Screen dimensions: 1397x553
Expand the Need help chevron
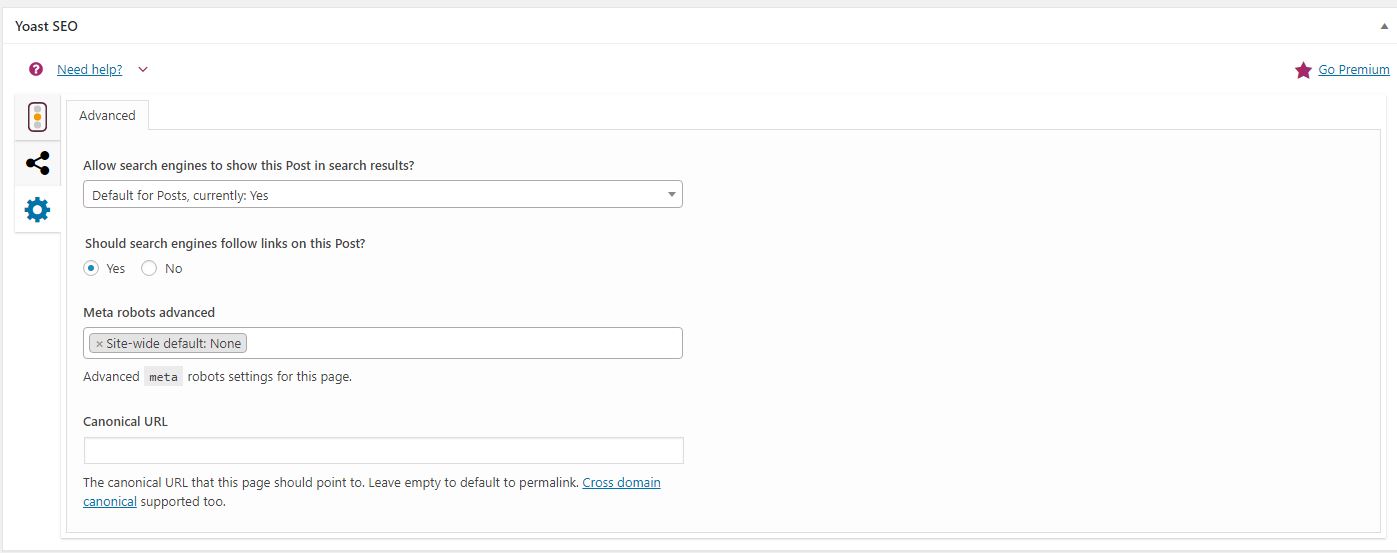pyautogui.click(x=143, y=69)
